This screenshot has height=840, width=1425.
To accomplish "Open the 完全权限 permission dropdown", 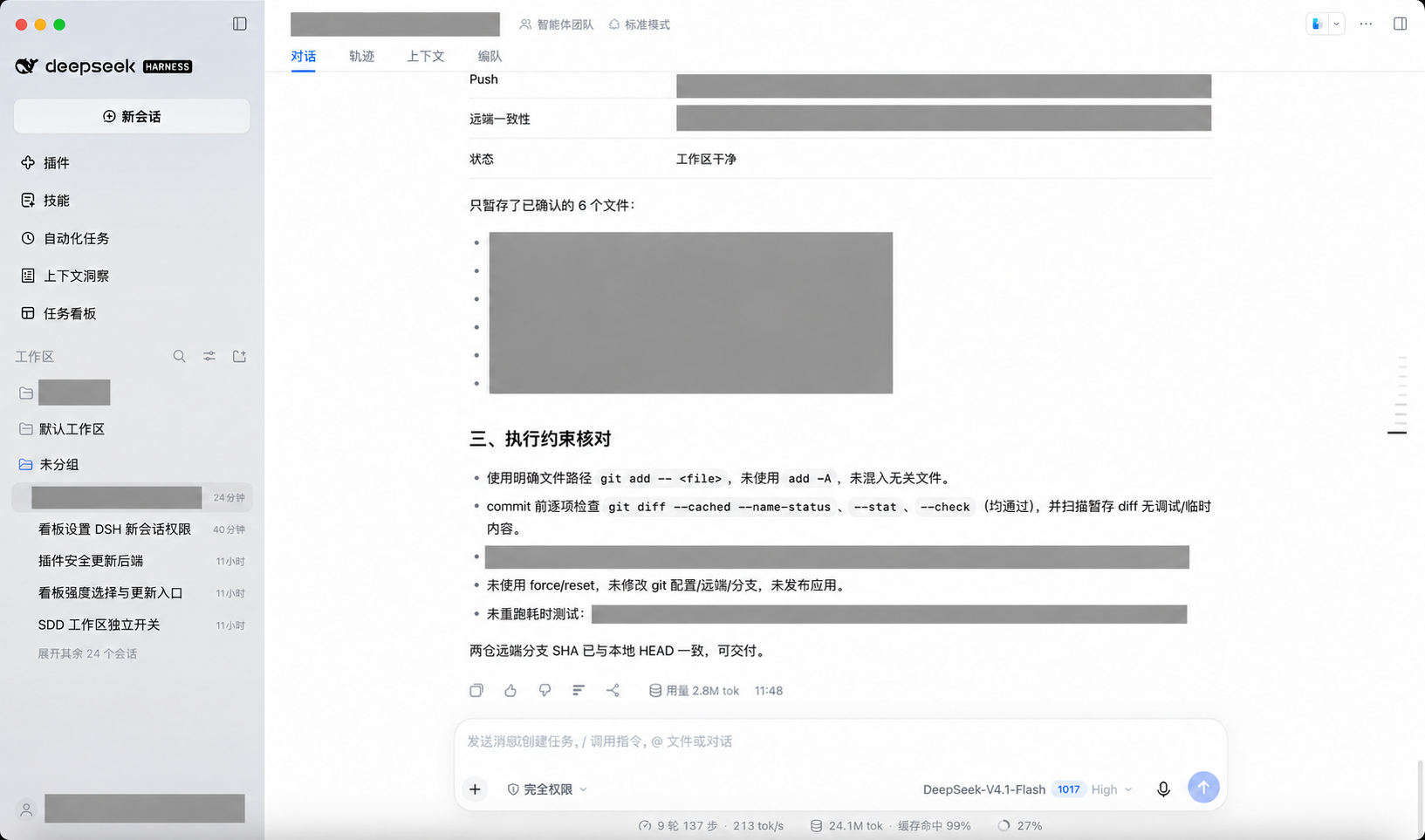I will [x=547, y=789].
